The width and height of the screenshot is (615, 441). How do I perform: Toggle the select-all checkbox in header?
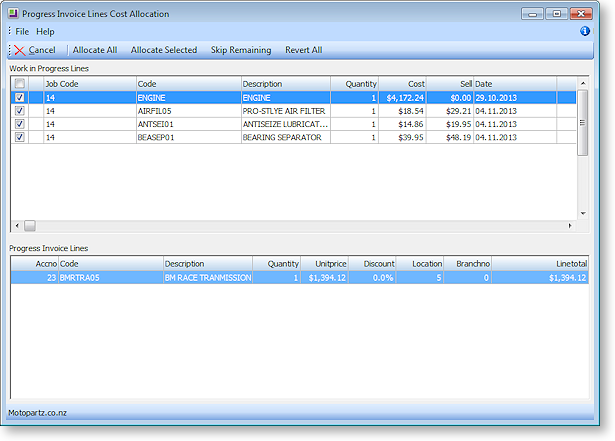[19, 84]
